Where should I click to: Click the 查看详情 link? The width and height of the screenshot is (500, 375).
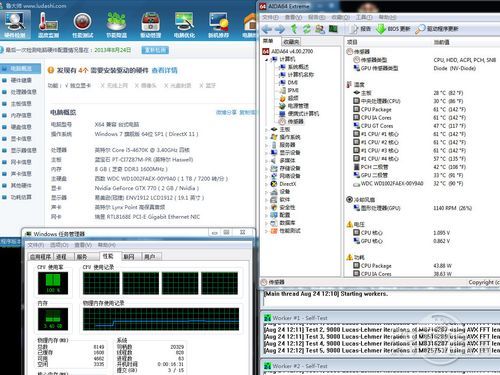click(x=164, y=70)
